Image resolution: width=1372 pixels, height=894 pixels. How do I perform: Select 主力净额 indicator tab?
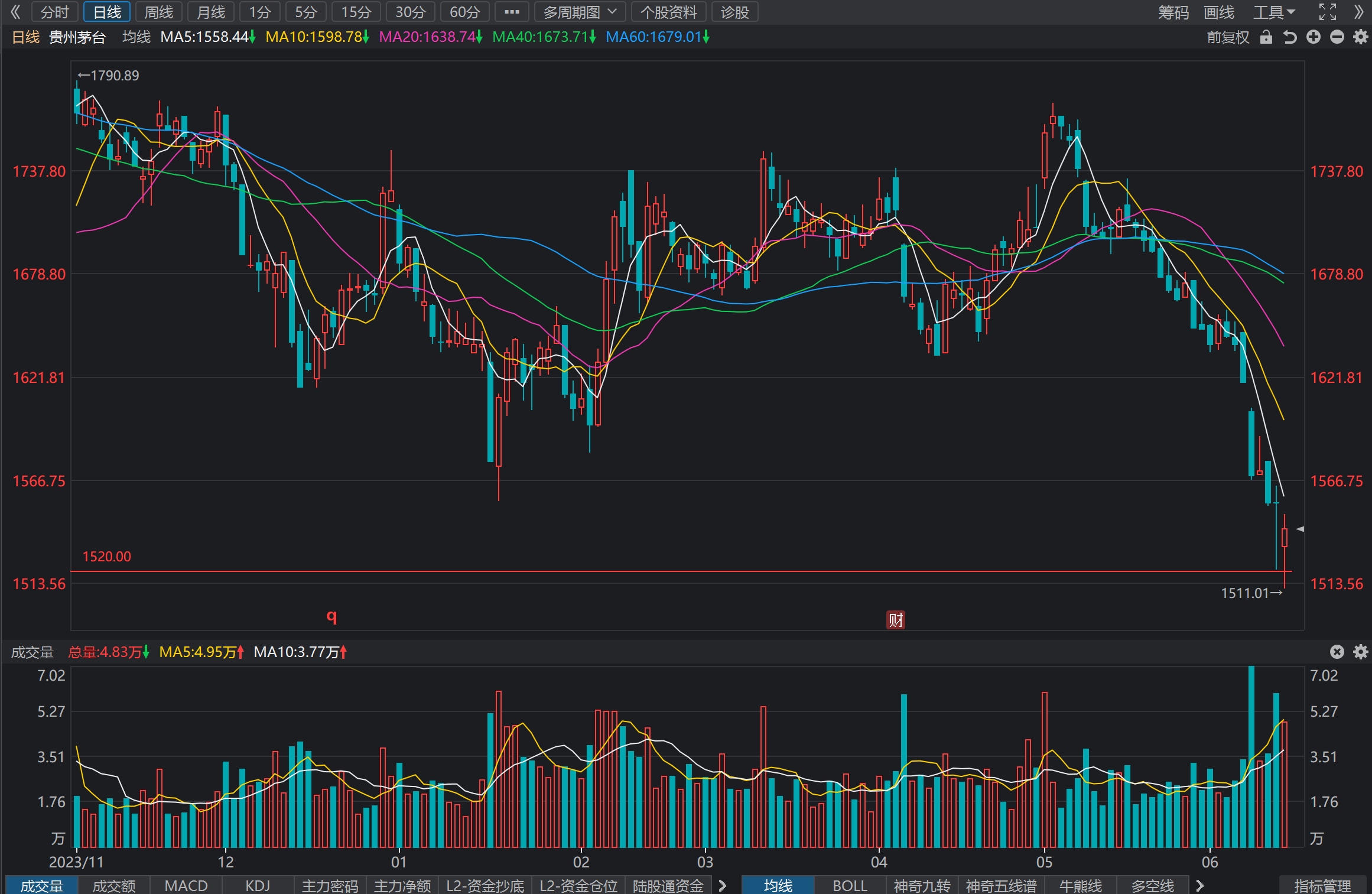click(x=402, y=885)
